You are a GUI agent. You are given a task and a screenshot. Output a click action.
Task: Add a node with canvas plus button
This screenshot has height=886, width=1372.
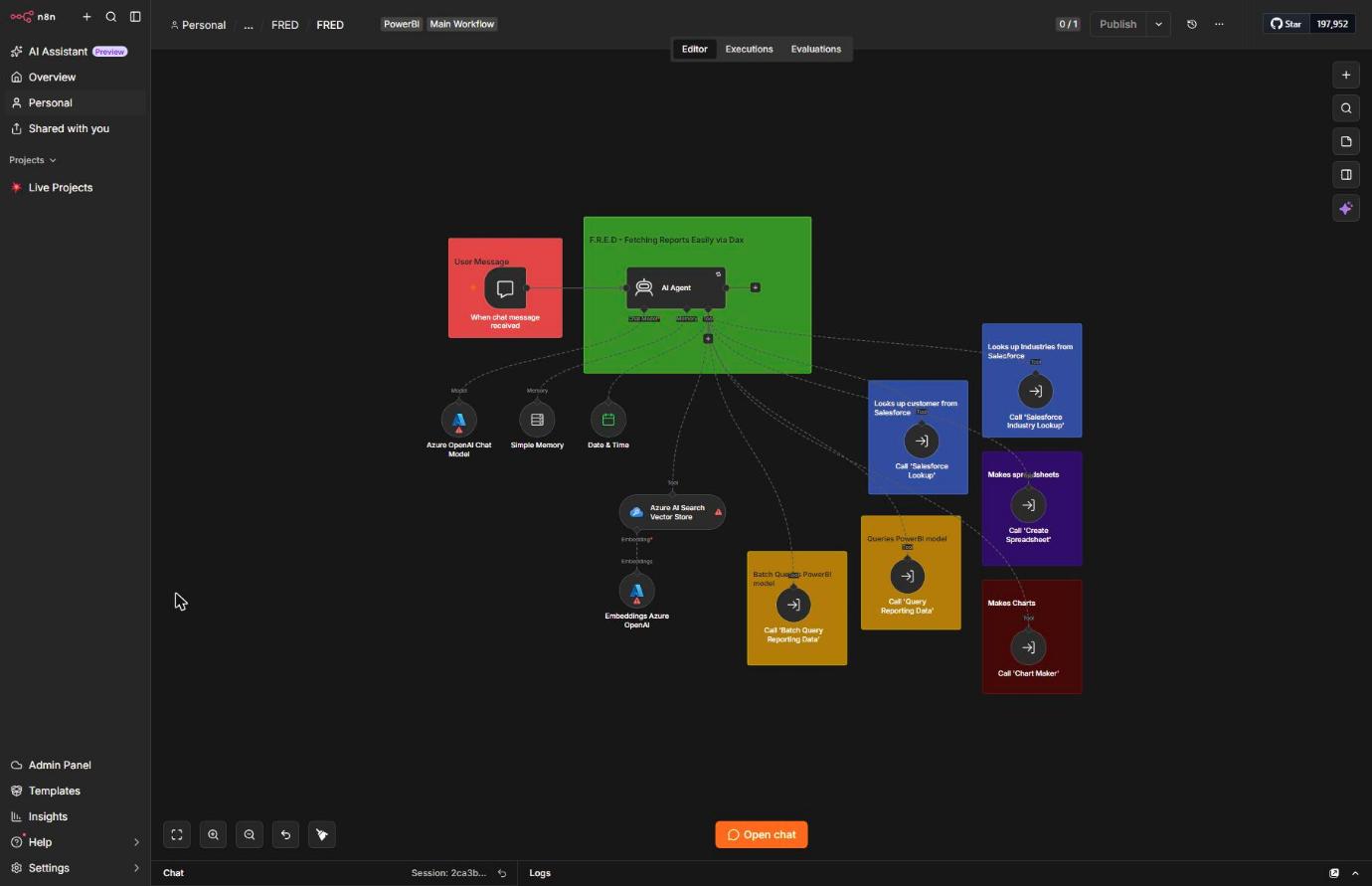point(1346,75)
